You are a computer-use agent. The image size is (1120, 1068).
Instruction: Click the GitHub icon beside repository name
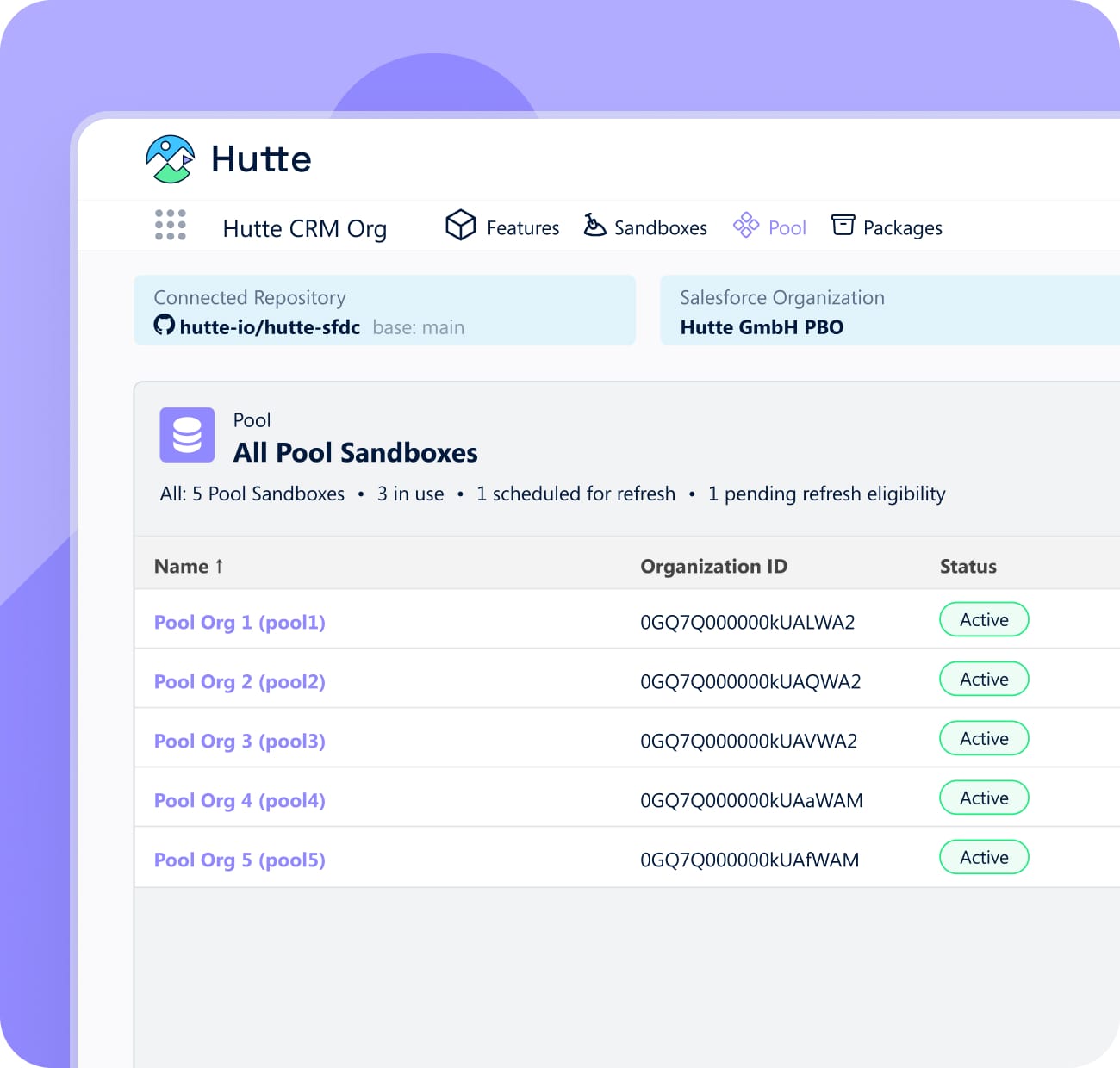click(164, 326)
